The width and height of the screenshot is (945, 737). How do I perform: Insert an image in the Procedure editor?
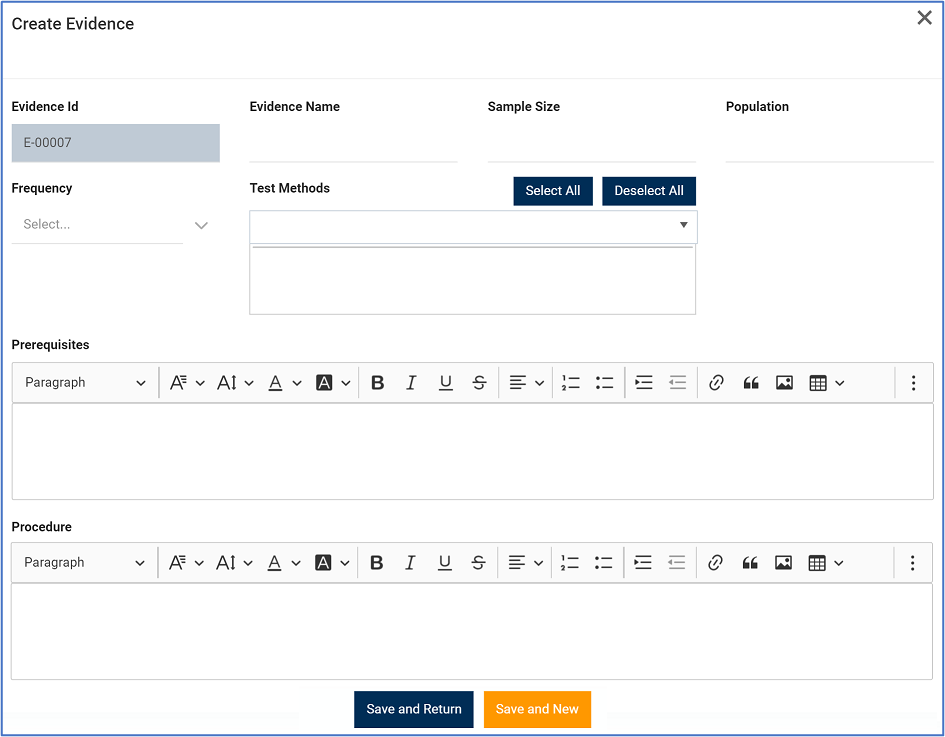coord(783,562)
